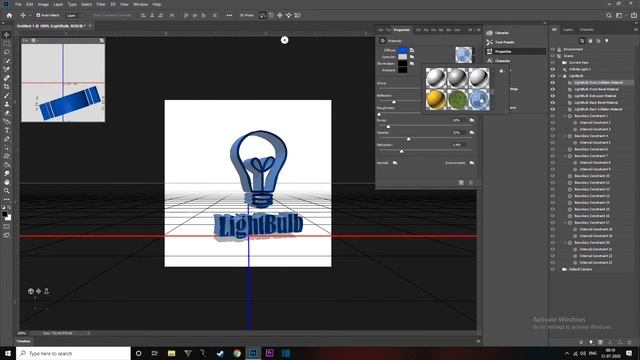Collapse Boundary Constraint 1 group
The image size is (640, 360).
[565, 116]
